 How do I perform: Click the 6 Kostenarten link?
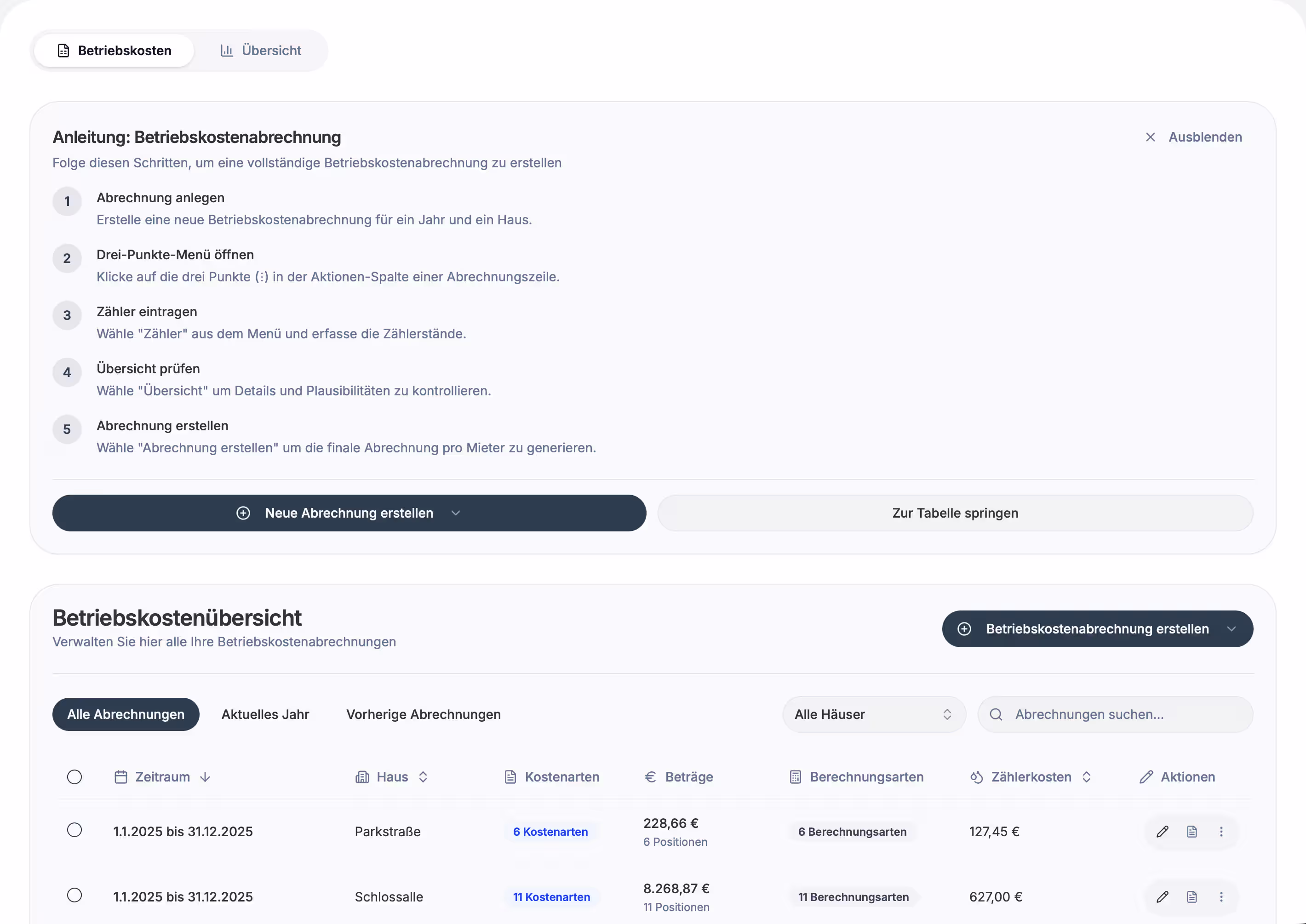click(550, 831)
